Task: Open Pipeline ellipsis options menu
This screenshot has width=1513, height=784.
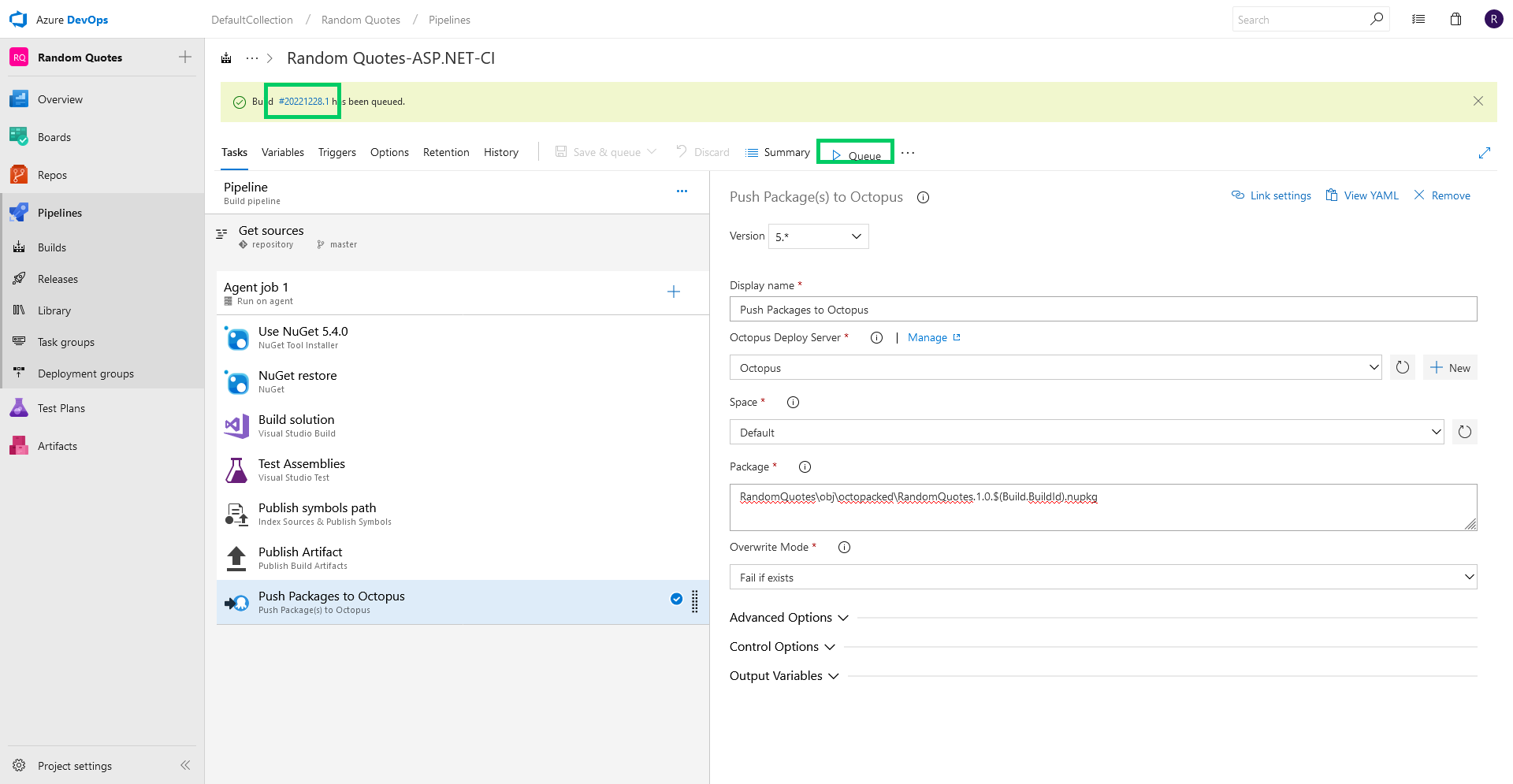Action: pyautogui.click(x=682, y=191)
